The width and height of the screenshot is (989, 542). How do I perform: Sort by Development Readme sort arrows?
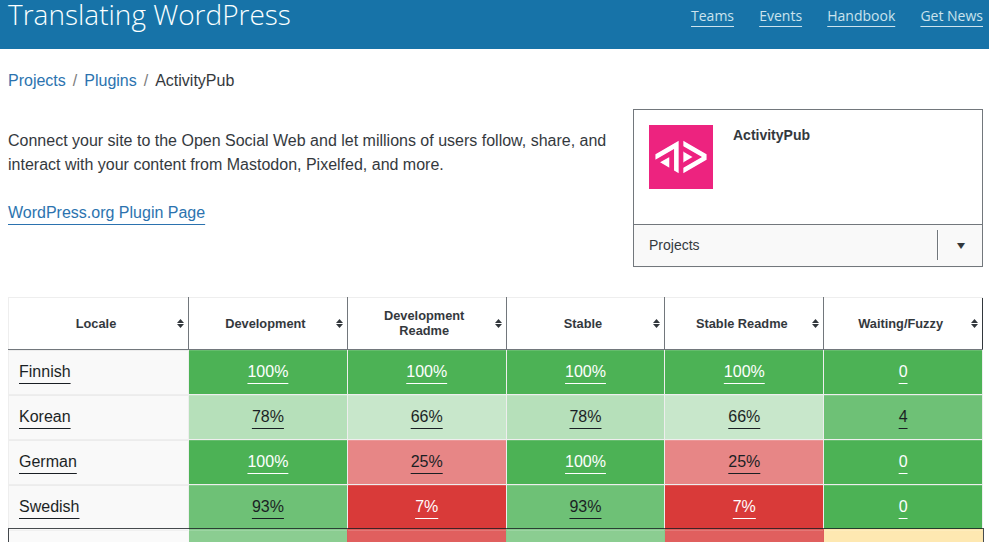click(x=498, y=324)
